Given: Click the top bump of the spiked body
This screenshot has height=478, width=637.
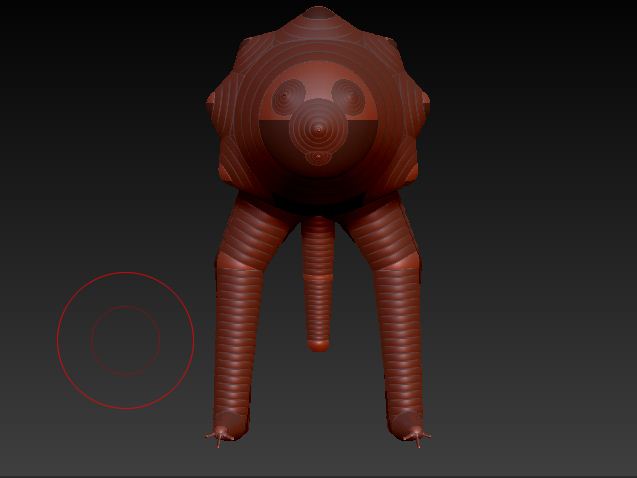Looking at the screenshot, I should (x=319, y=12).
